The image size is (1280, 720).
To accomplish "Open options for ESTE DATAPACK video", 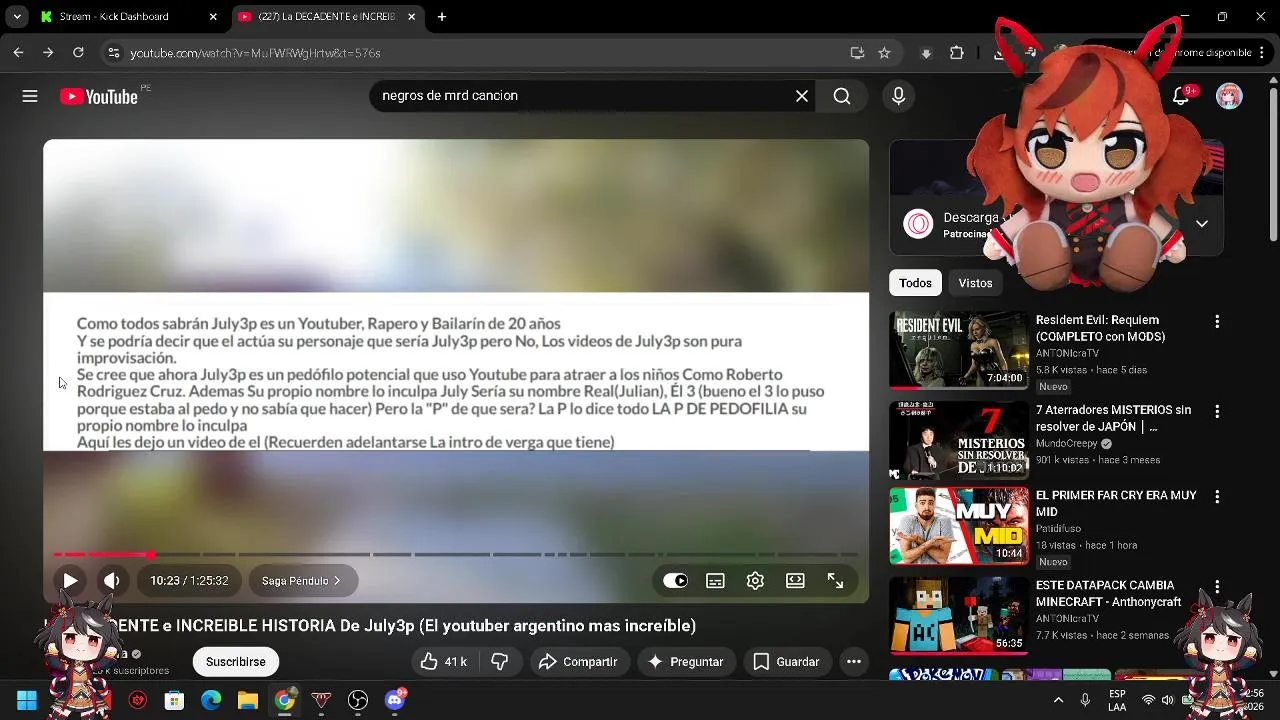I will point(1217,586).
